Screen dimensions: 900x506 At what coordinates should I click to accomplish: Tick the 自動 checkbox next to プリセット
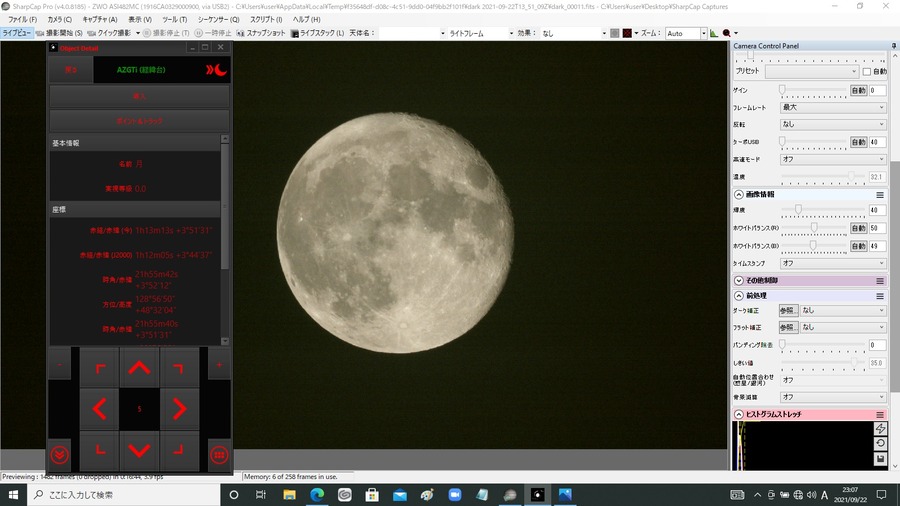point(867,72)
